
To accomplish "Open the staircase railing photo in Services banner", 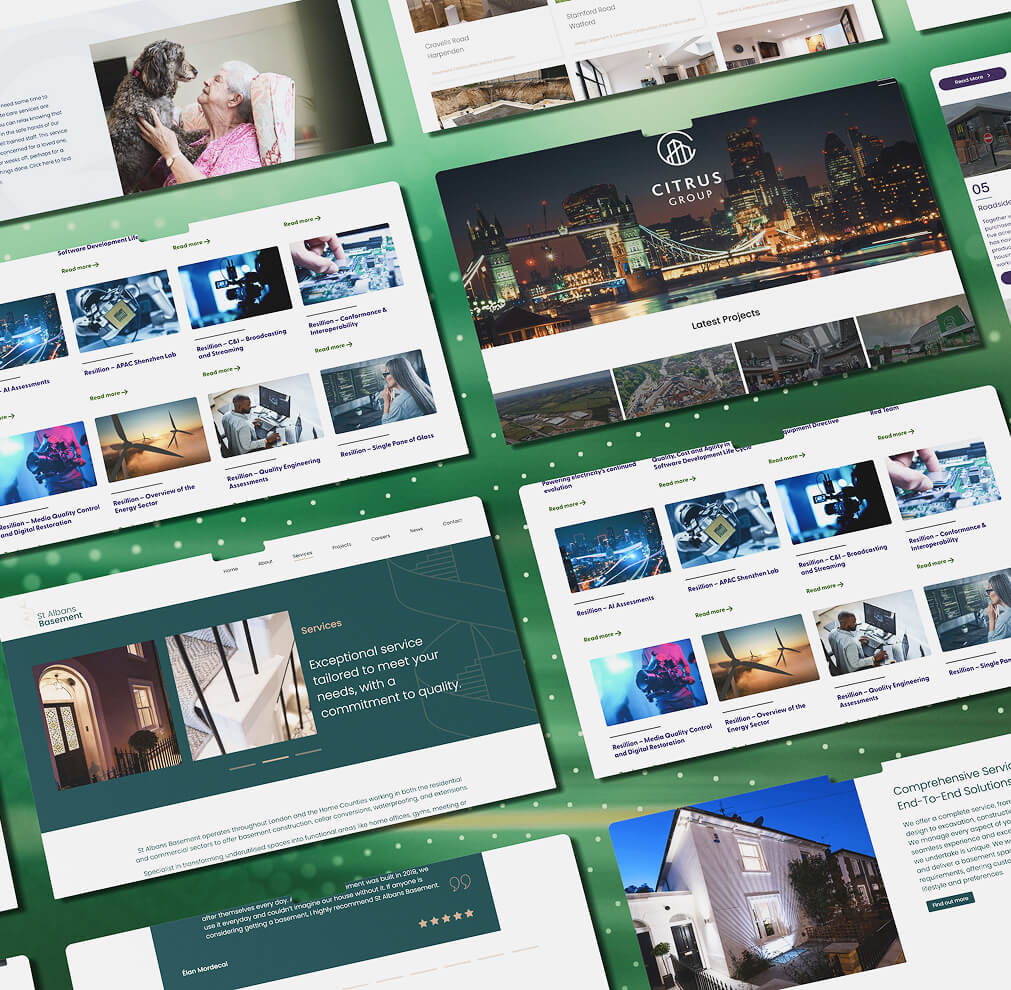I will 241,684.
